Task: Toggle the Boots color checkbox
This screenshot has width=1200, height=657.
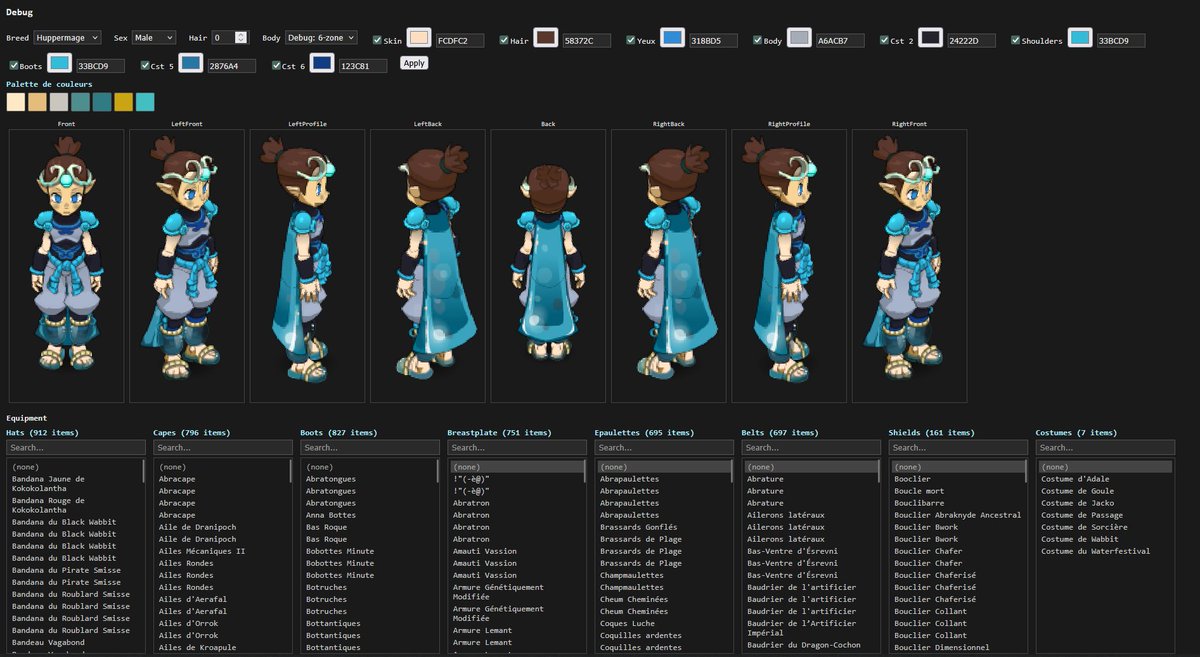Action: click(13, 66)
